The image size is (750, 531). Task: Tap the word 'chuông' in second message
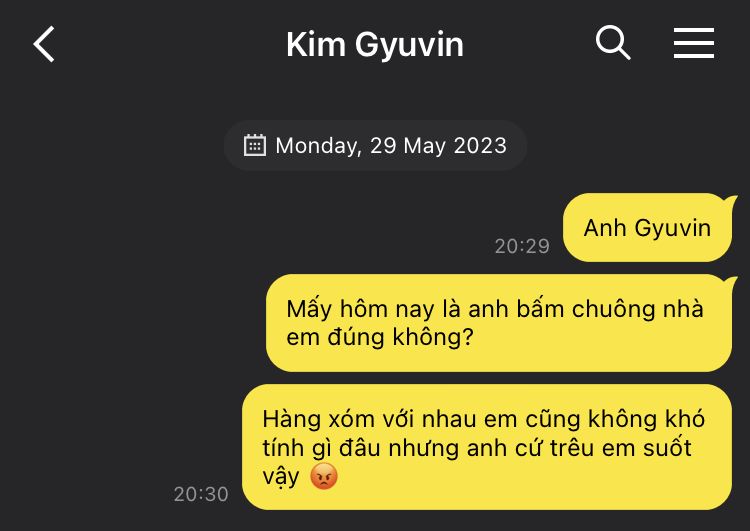click(613, 309)
